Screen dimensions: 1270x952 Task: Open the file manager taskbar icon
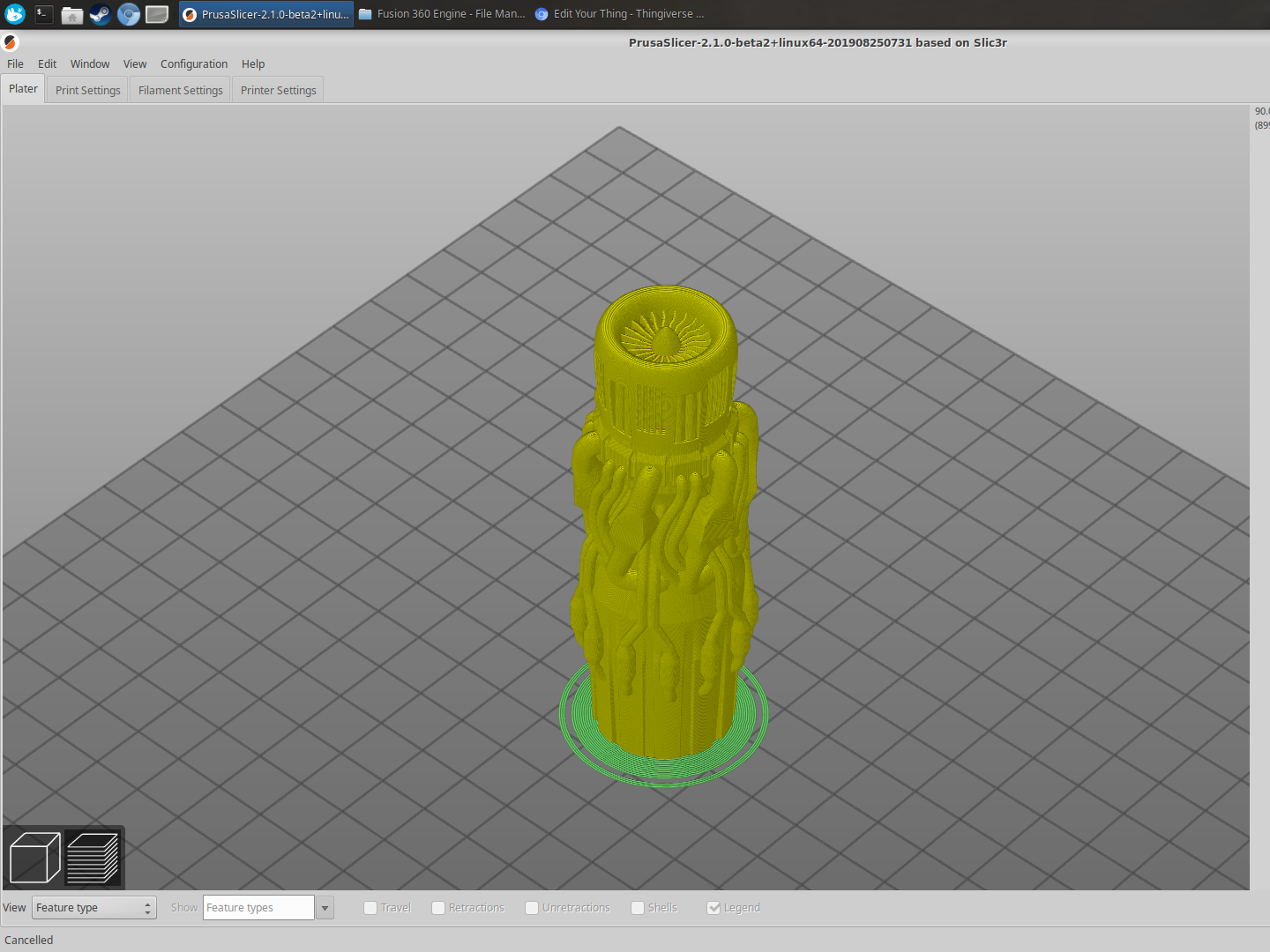click(71, 13)
